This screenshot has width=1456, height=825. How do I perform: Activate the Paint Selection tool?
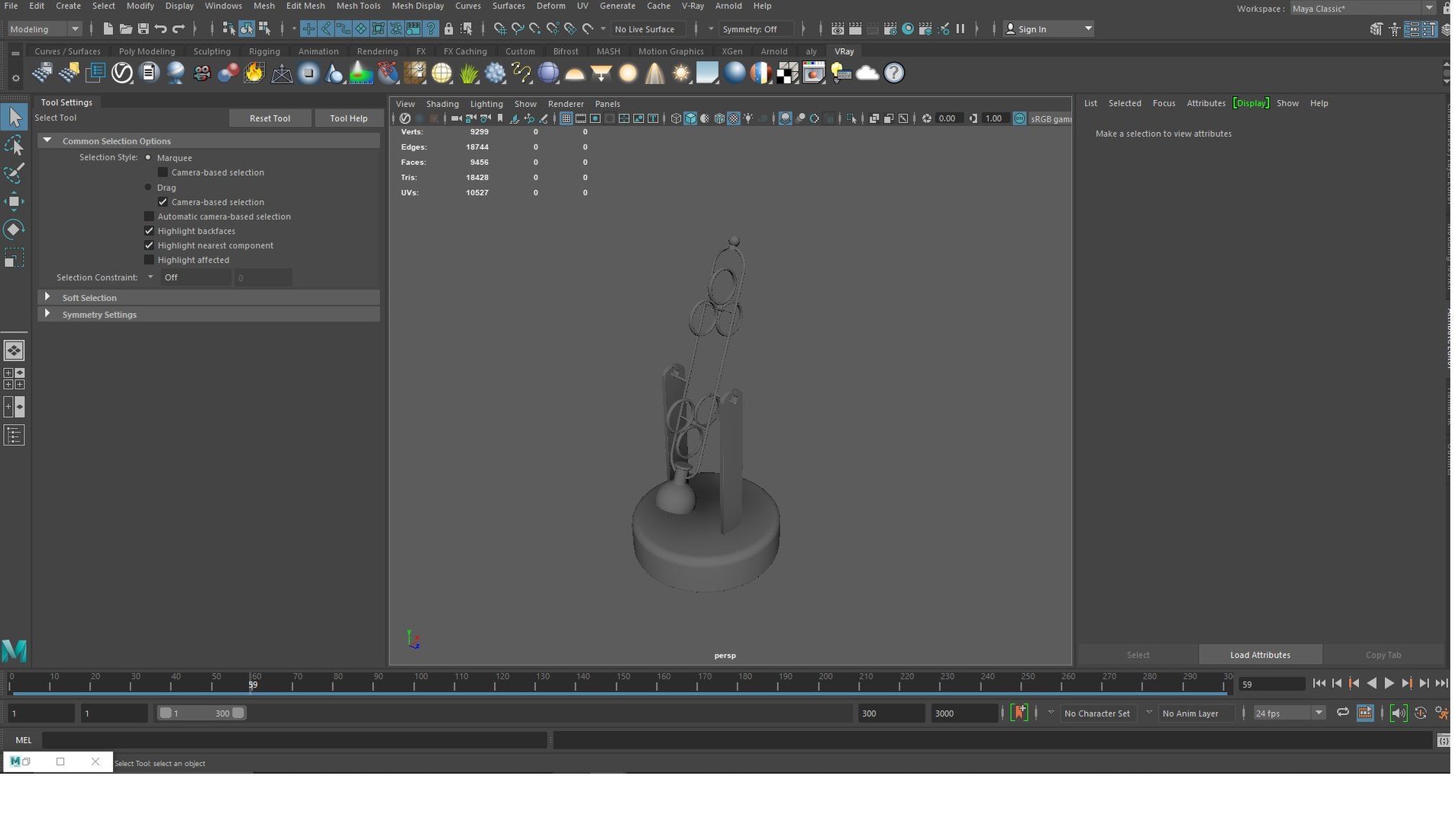coord(14,173)
